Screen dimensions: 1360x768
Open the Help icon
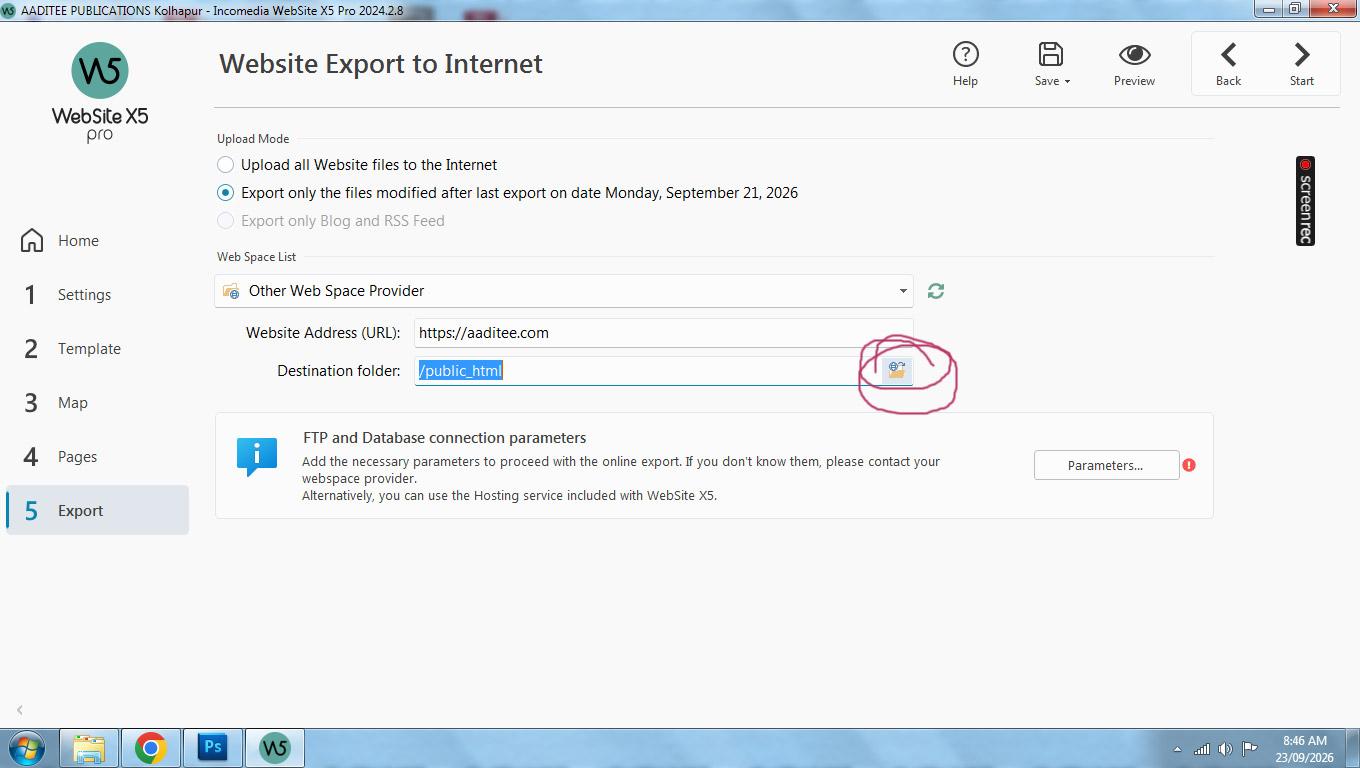(965, 54)
